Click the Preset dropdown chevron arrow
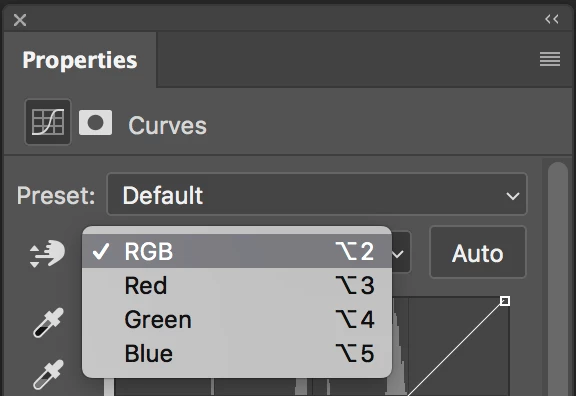 [x=512, y=196]
